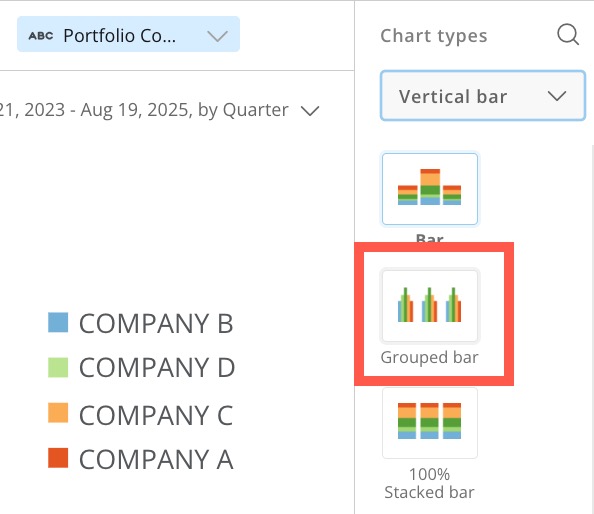Open the Vertical bar dropdown
This screenshot has height=514, width=594.
[483, 95]
